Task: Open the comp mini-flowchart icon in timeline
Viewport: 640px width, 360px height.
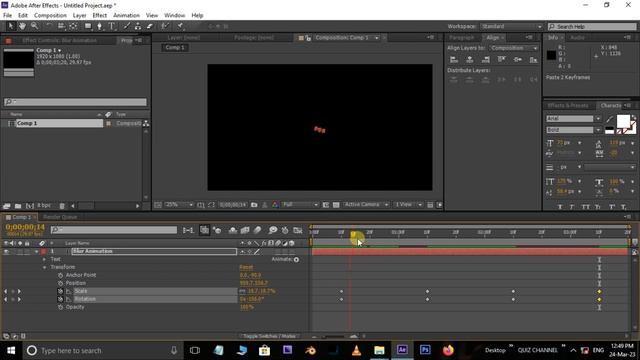Action: (x=188, y=230)
